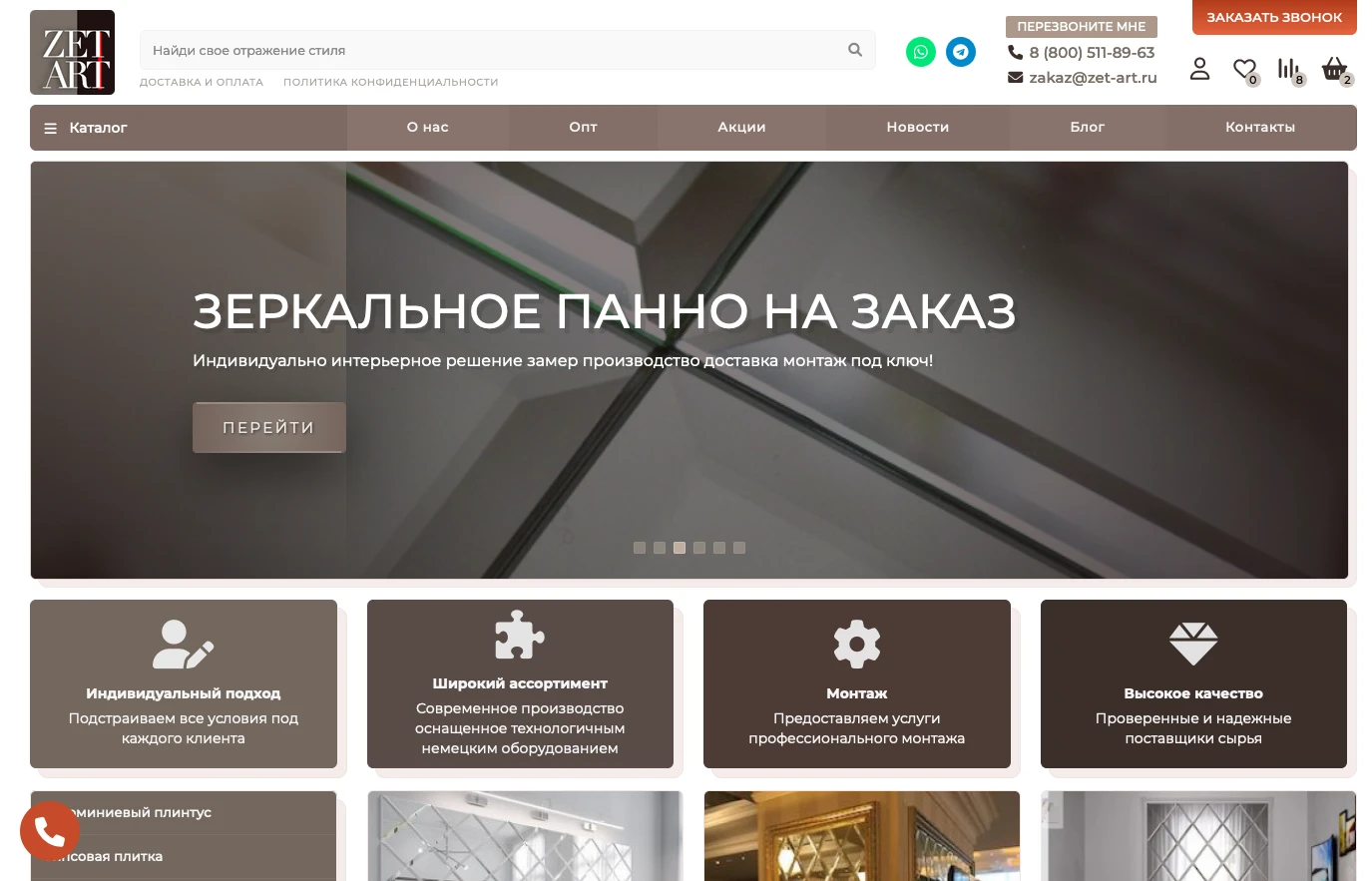Open product comparison bars icon
Screen dimensions: 1372x881
(1288, 69)
